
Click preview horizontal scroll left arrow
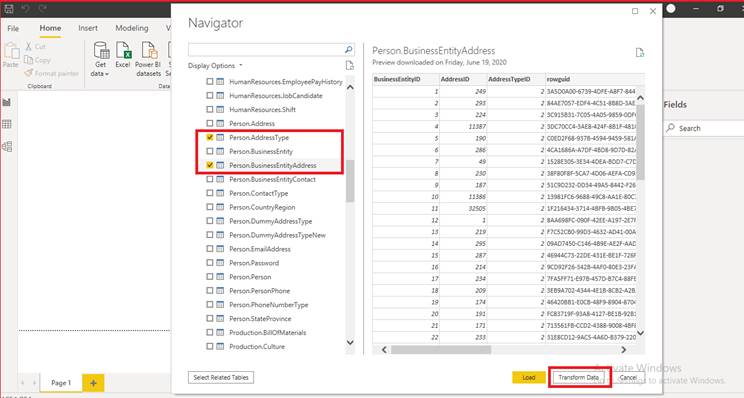(x=384, y=350)
